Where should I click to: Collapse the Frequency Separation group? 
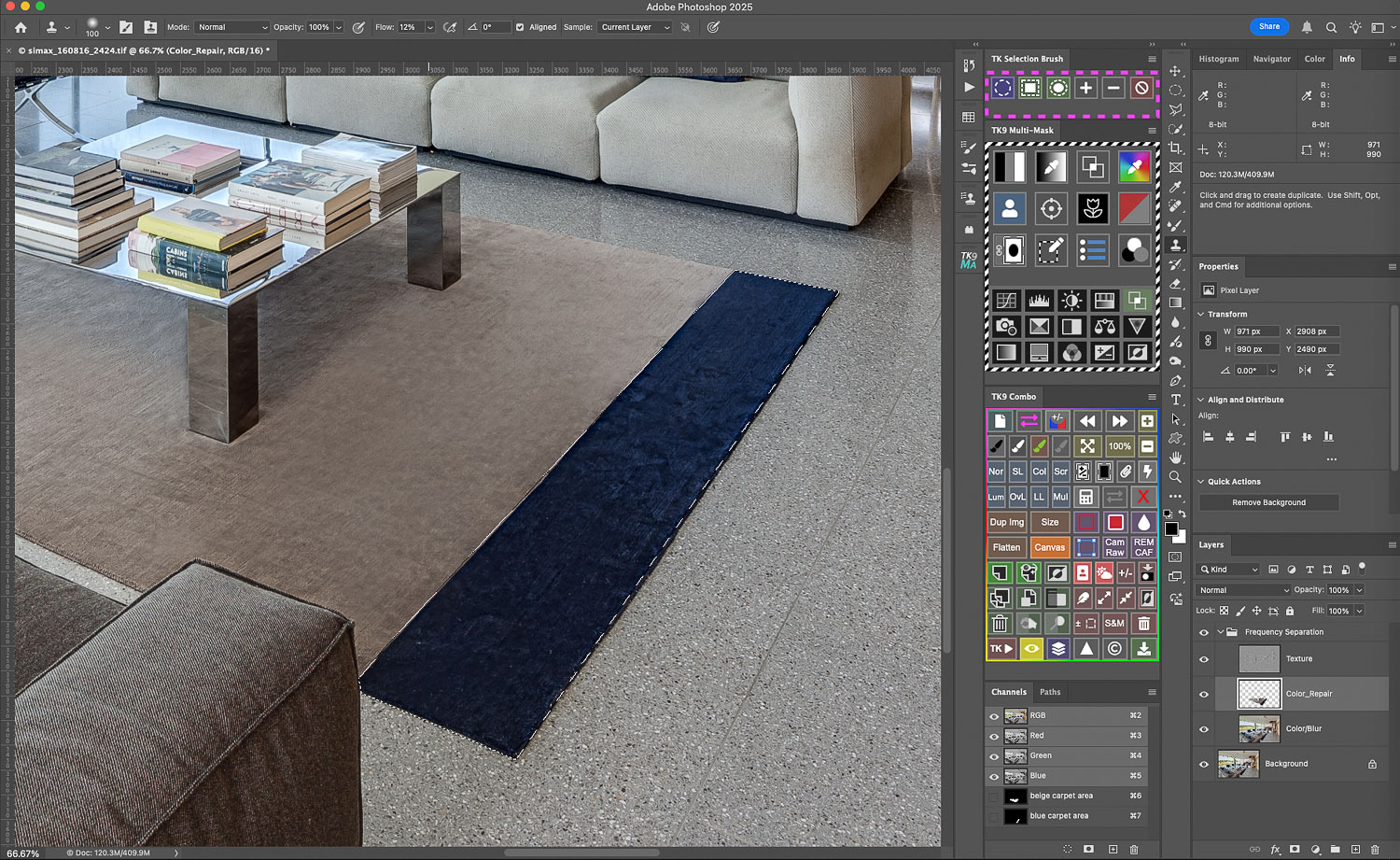pos(1220,632)
